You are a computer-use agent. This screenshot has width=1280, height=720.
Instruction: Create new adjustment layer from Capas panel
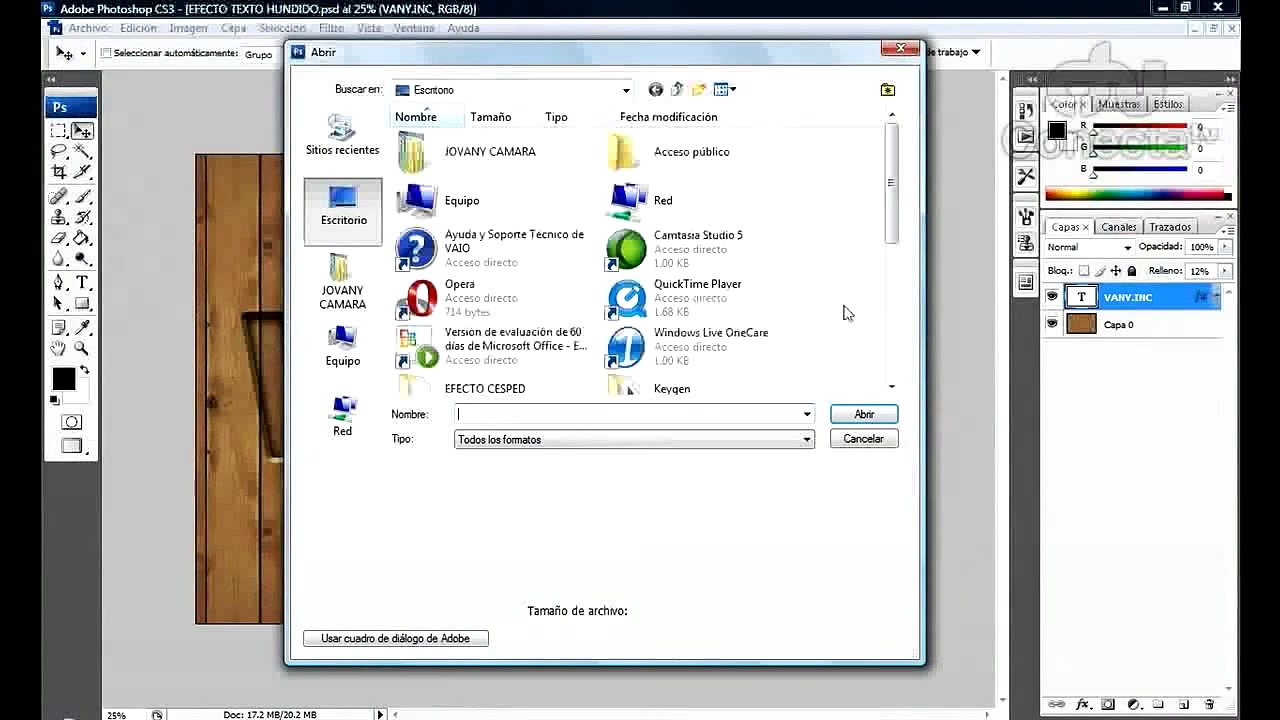(1134, 704)
